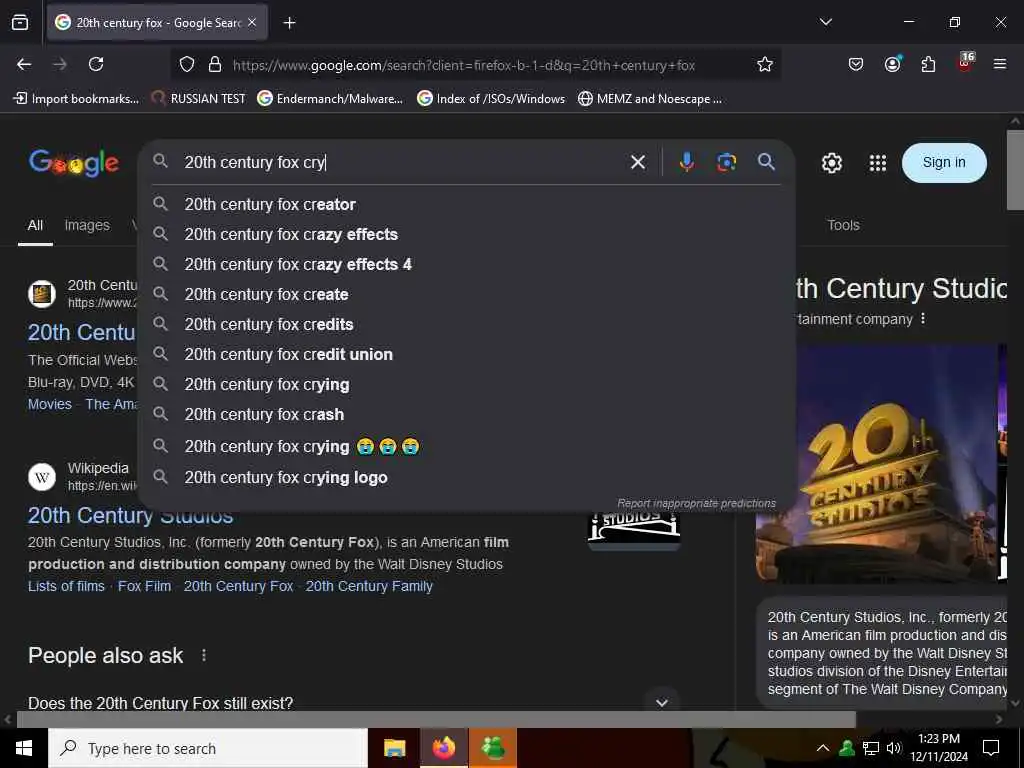The width and height of the screenshot is (1024, 768).
Task: Select suggestion '20th century fox creator'
Action: (x=466, y=204)
